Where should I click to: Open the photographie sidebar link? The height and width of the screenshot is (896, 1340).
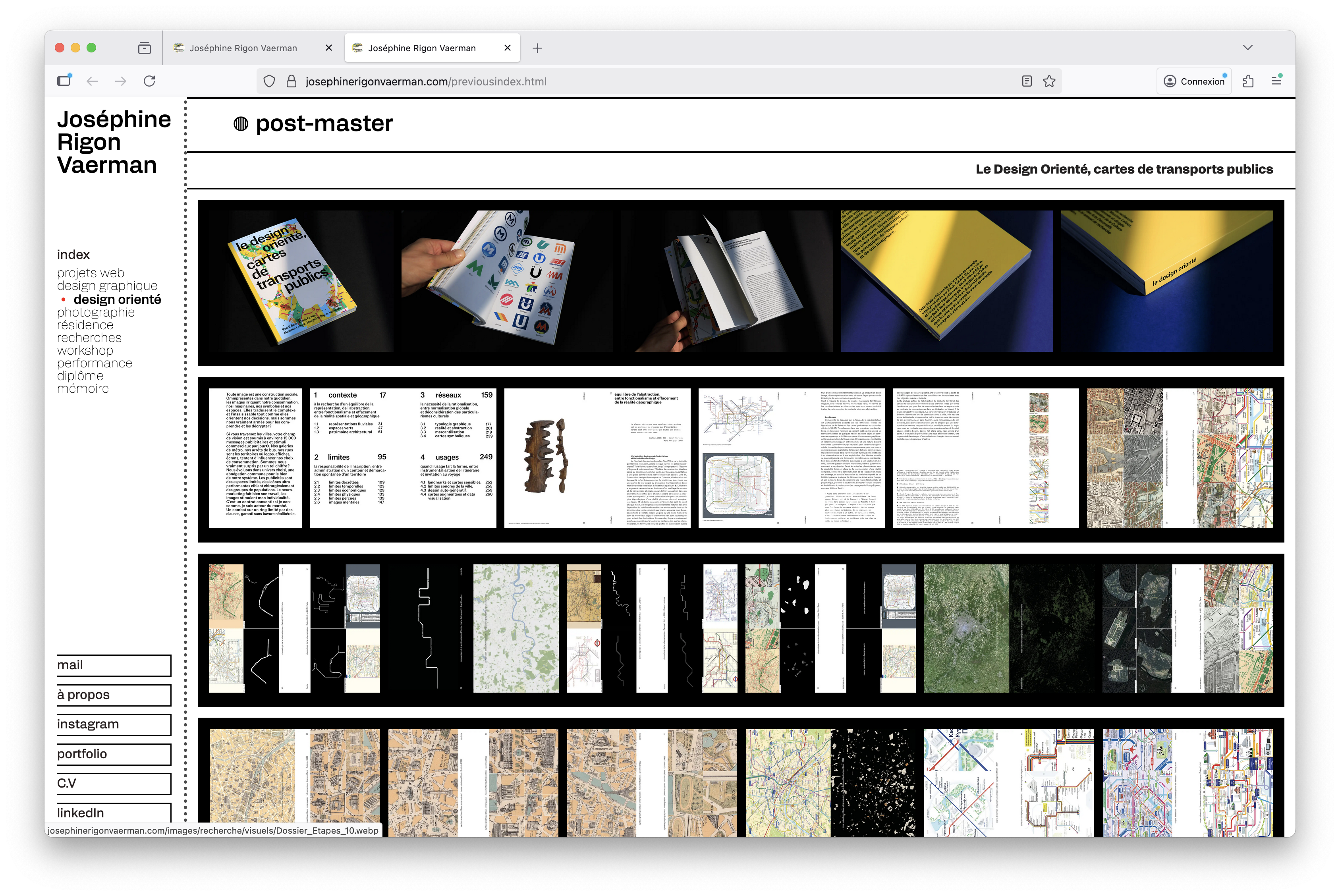tap(96, 313)
